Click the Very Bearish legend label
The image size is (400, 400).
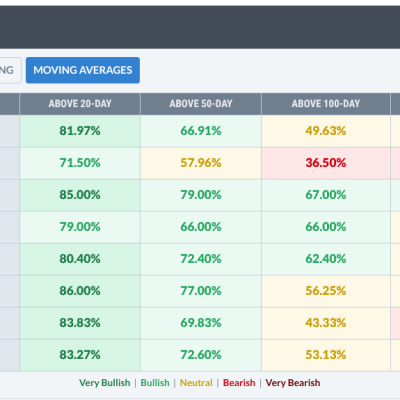(x=293, y=383)
